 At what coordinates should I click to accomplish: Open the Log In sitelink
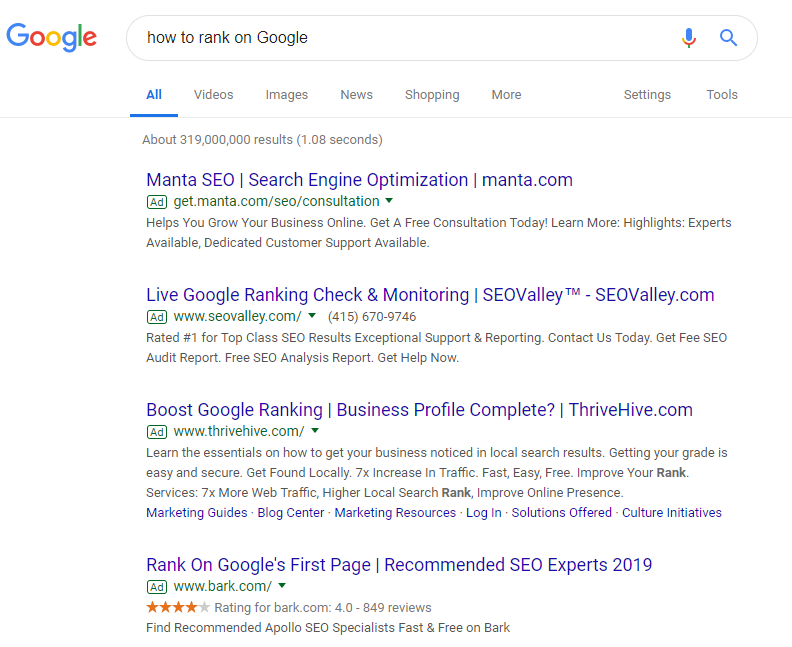pyautogui.click(x=483, y=513)
